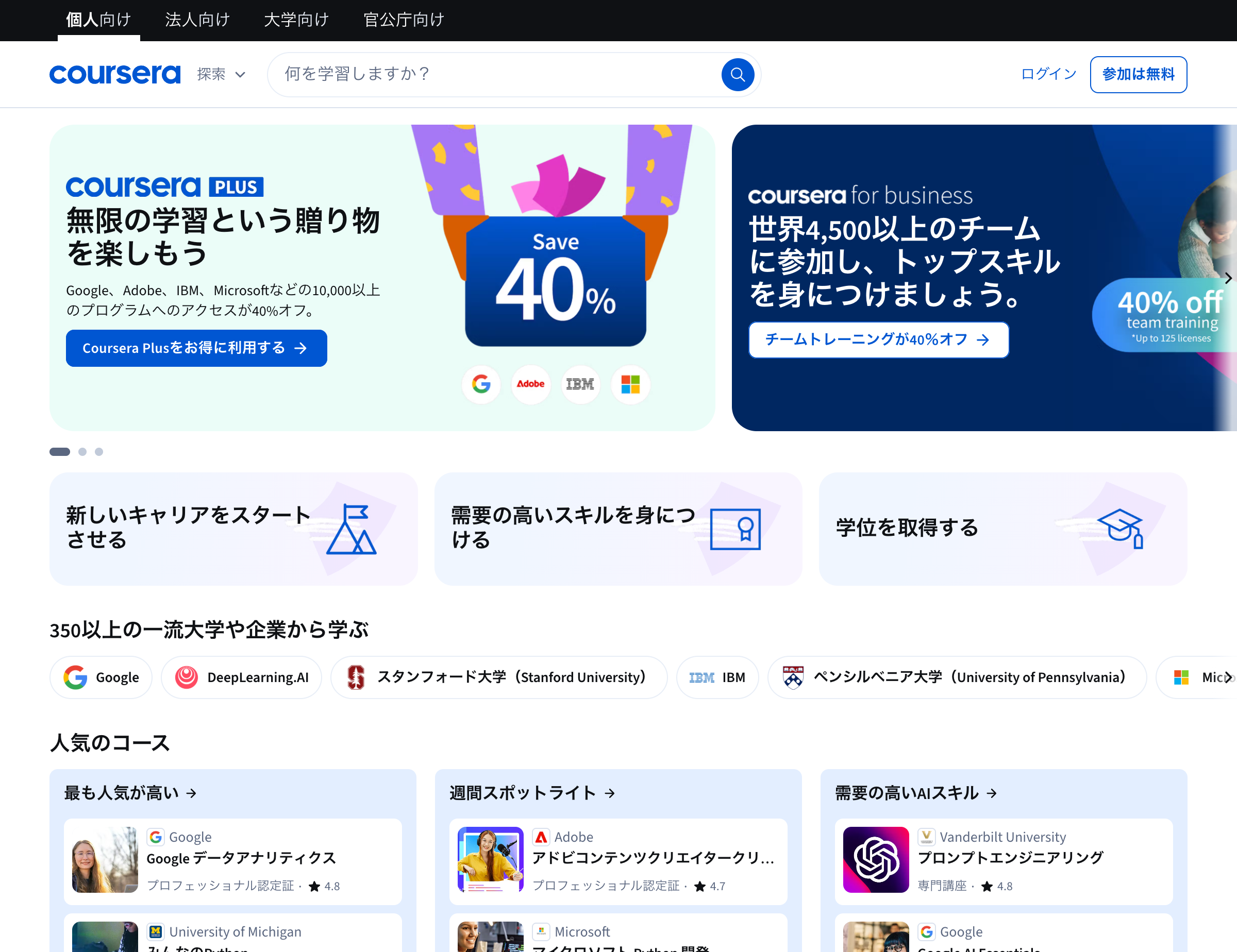Click the IBM logo in the promo banner
Image resolution: width=1237 pixels, height=952 pixels.
[579, 384]
